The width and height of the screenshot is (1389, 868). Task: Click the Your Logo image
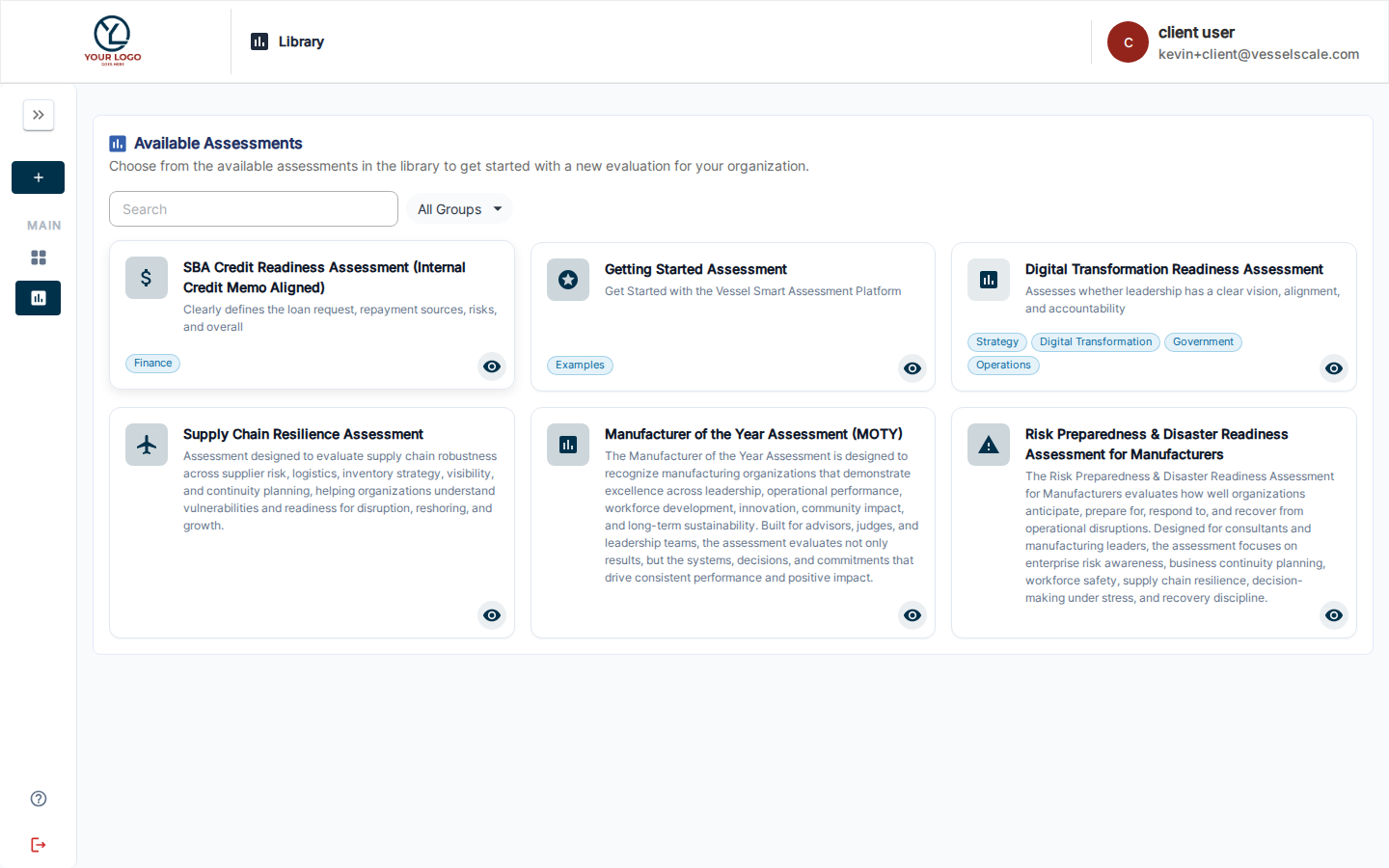click(113, 41)
